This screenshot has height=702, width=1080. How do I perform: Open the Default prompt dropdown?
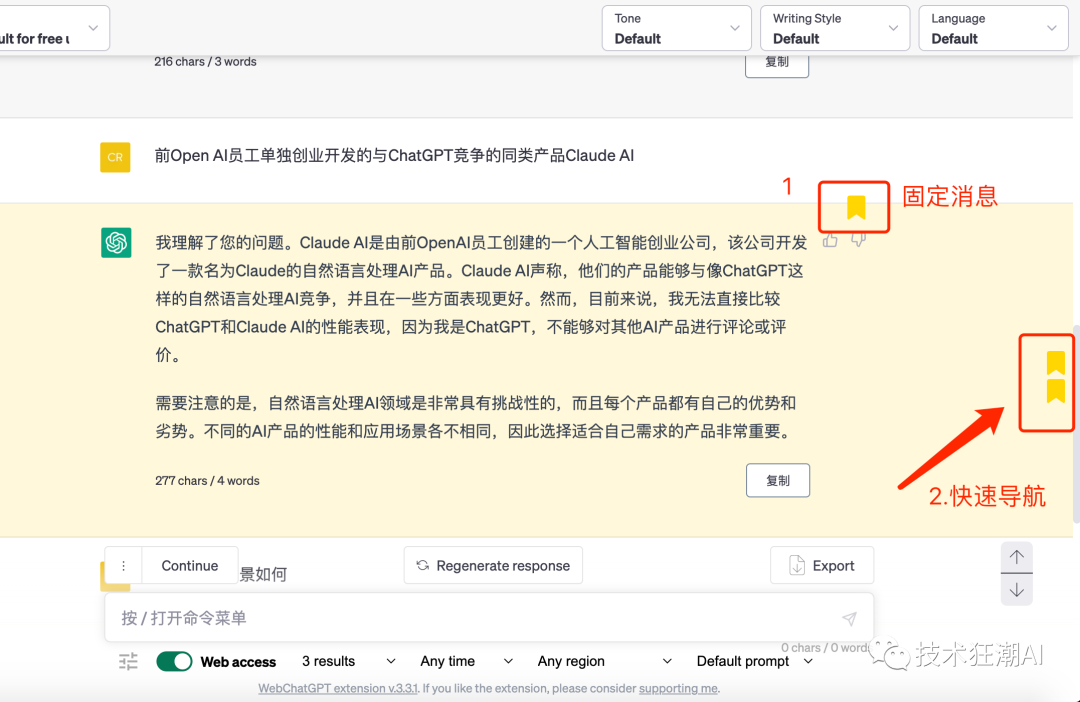click(754, 661)
